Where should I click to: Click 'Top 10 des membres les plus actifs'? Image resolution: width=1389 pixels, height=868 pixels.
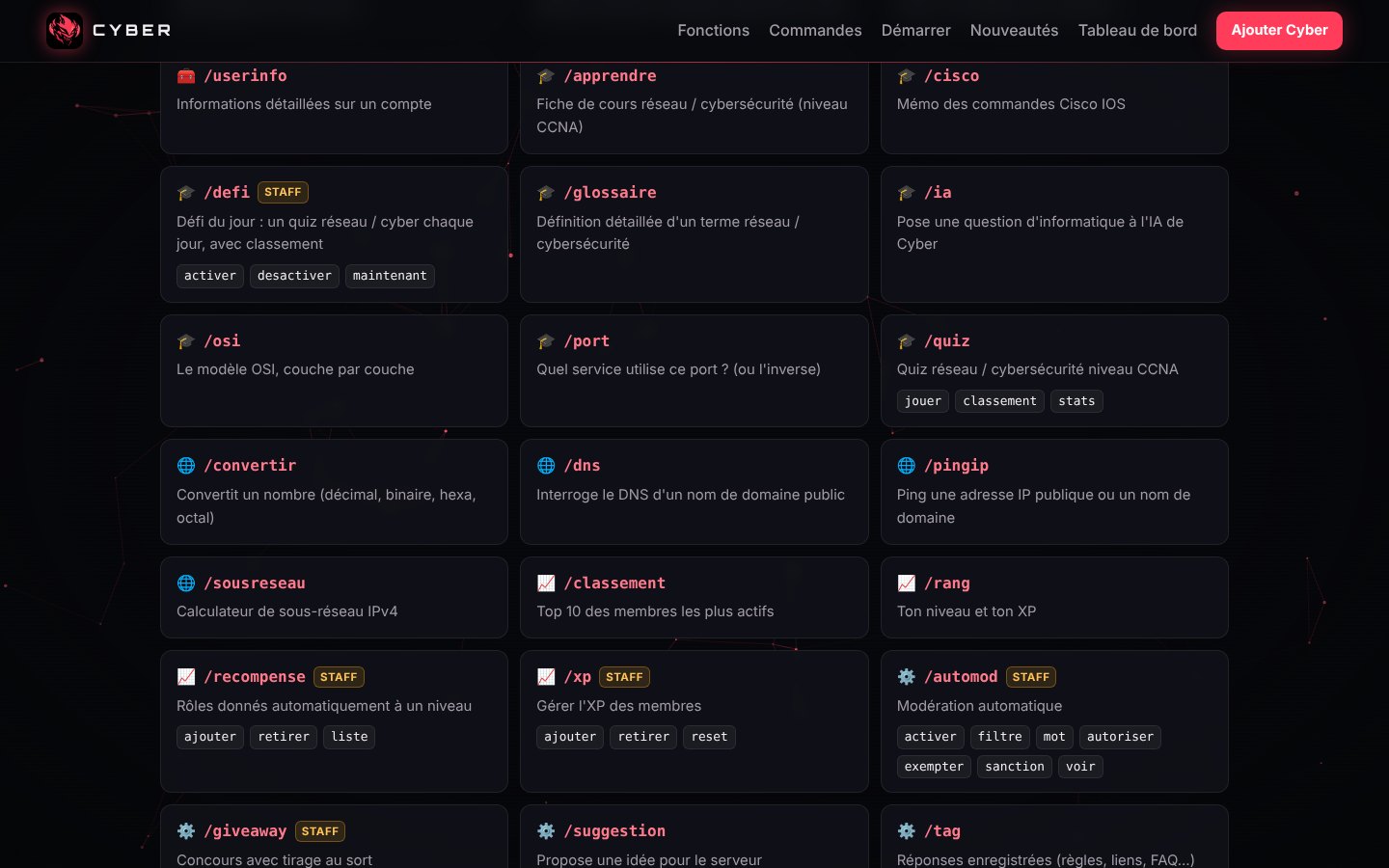pos(655,611)
